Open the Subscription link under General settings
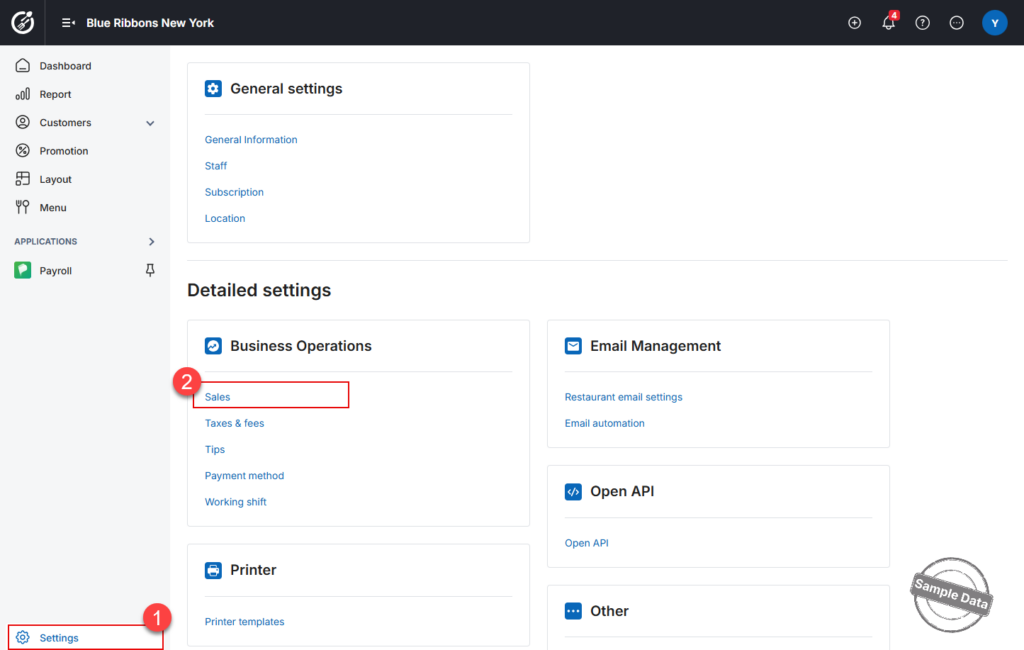 point(234,192)
